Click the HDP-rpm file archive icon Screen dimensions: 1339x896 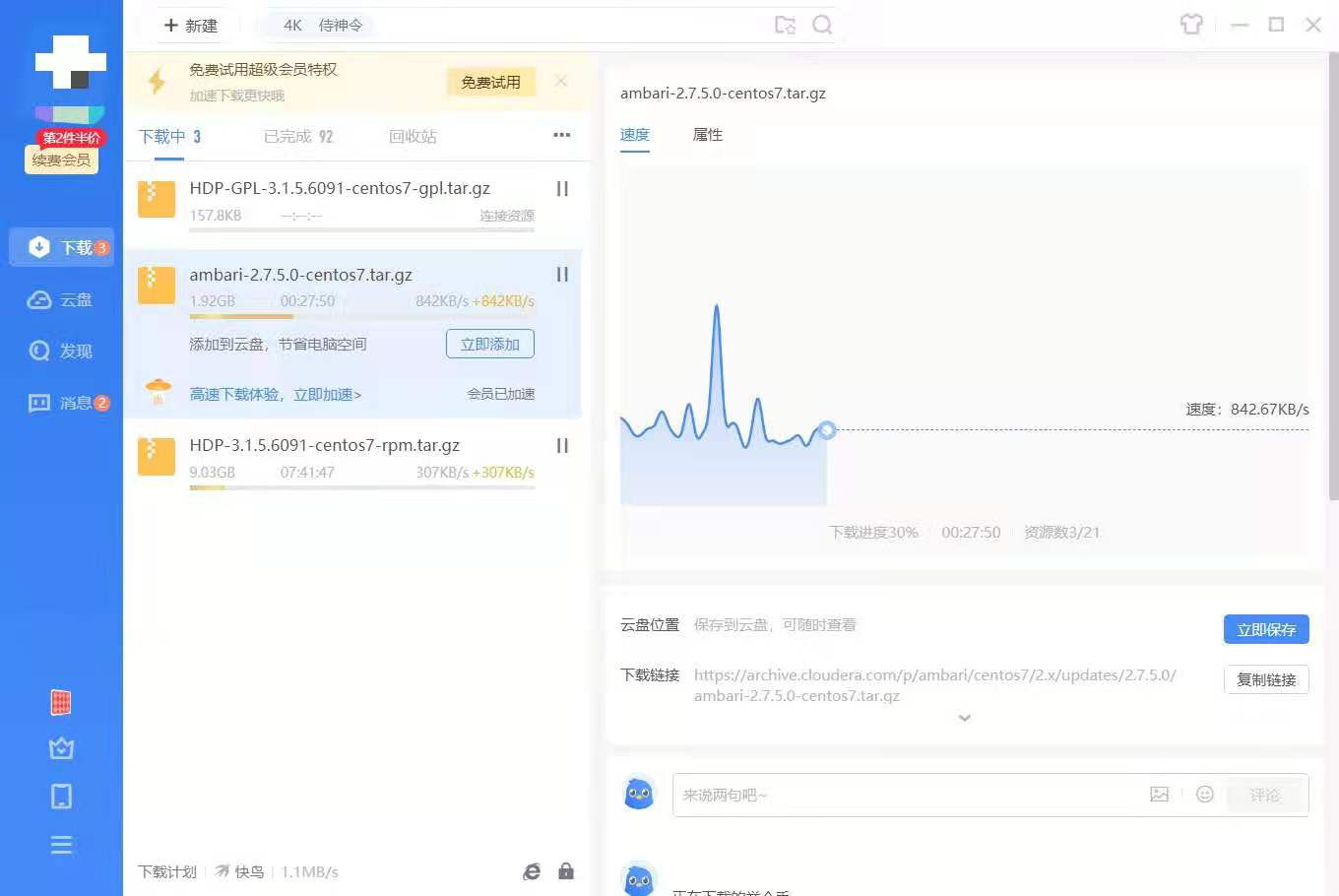157,456
